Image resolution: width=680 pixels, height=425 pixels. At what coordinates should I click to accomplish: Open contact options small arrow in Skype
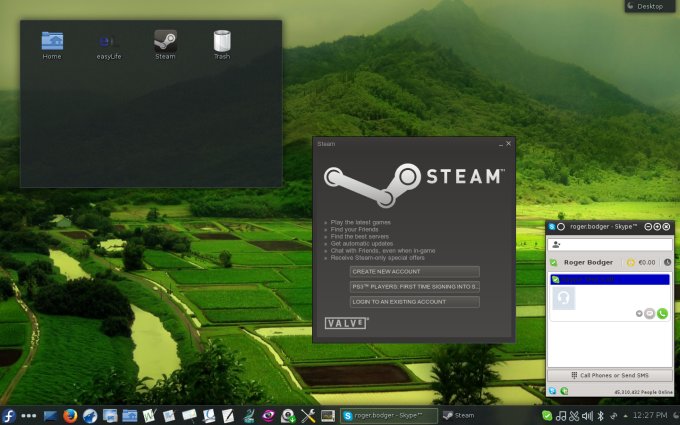click(x=639, y=314)
